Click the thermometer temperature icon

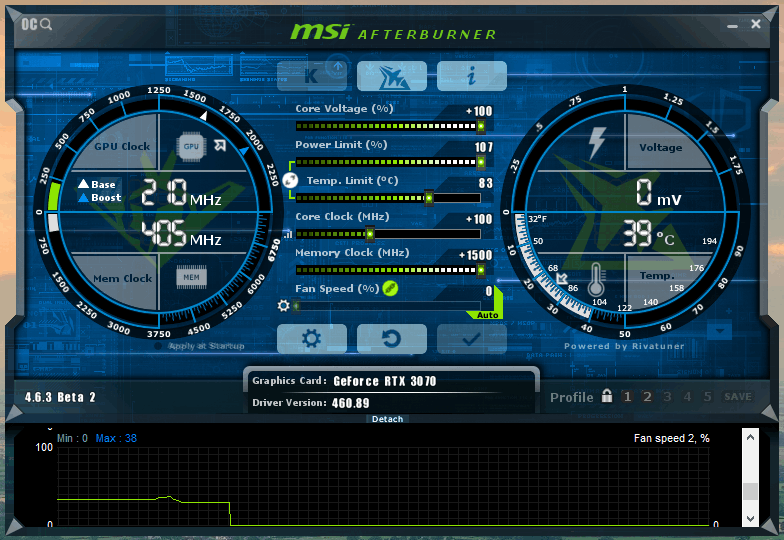(596, 280)
